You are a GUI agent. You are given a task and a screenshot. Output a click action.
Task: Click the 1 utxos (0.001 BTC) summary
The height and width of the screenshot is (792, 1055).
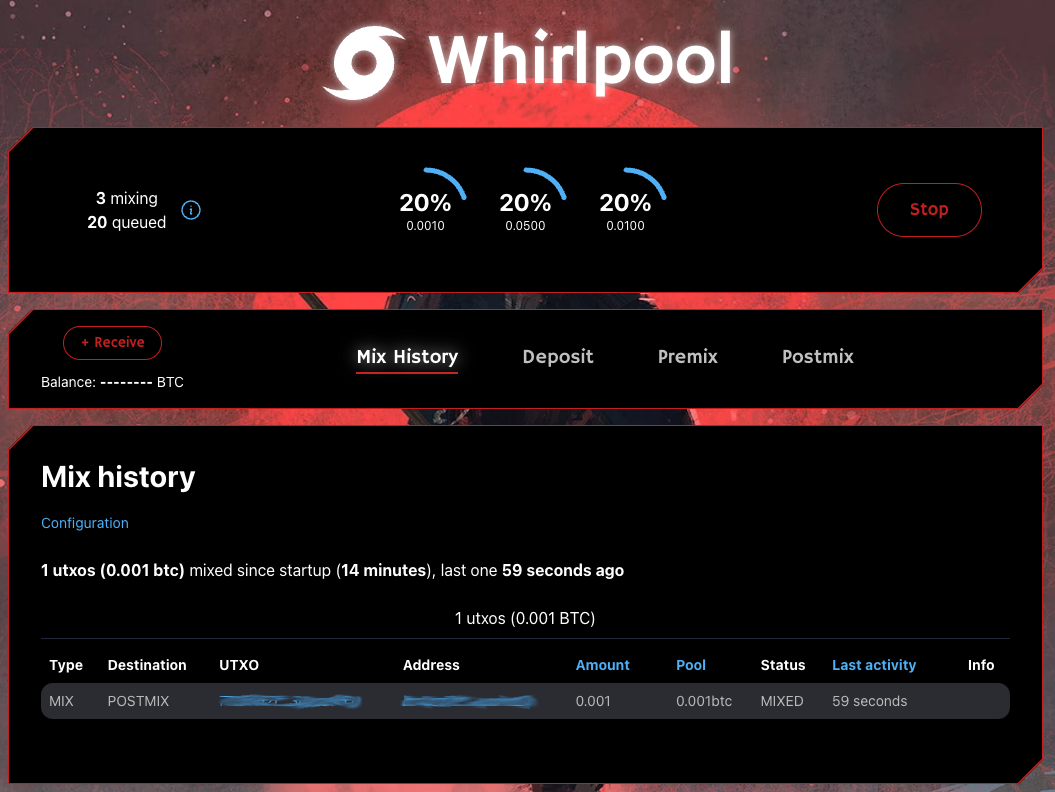click(525, 618)
